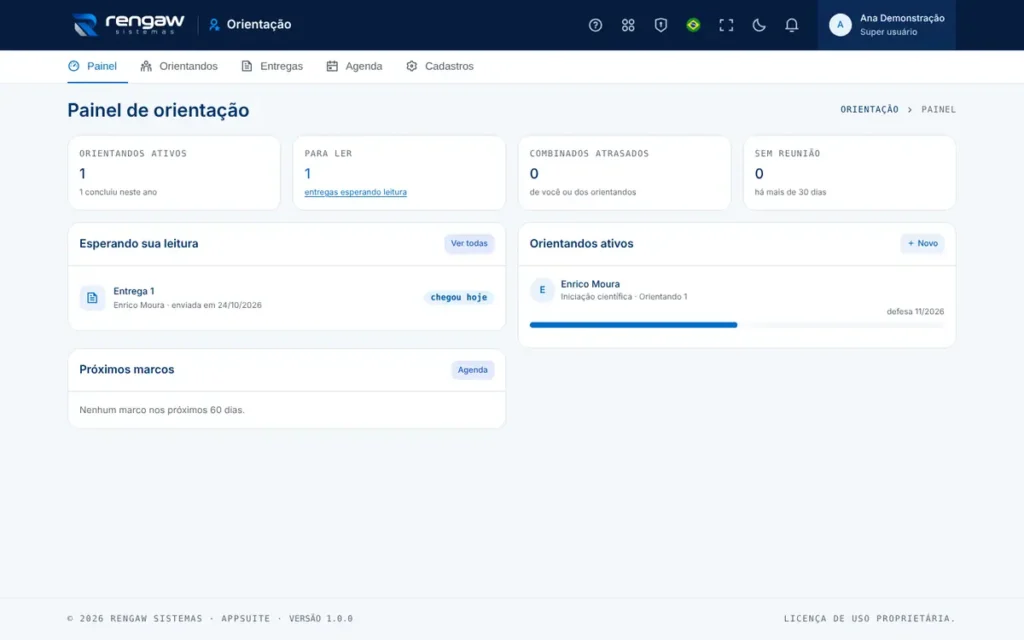Click the ORIENTAÇÃO breadcrumb link

coord(869,110)
